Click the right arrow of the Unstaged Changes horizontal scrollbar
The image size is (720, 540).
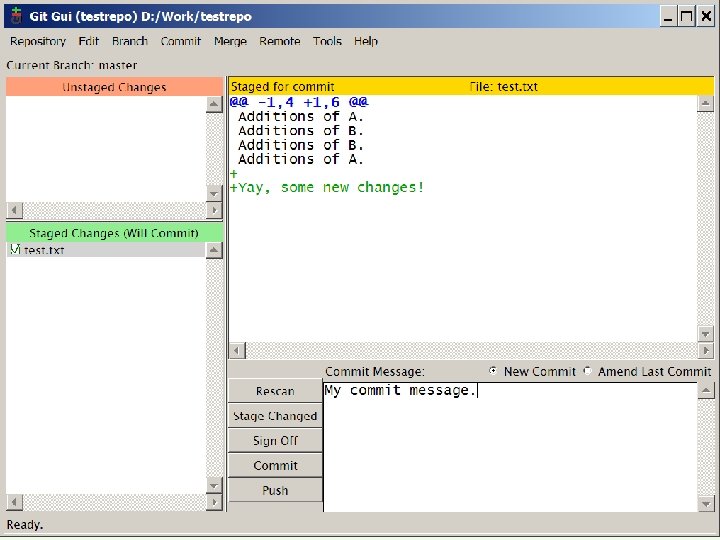[214, 210]
